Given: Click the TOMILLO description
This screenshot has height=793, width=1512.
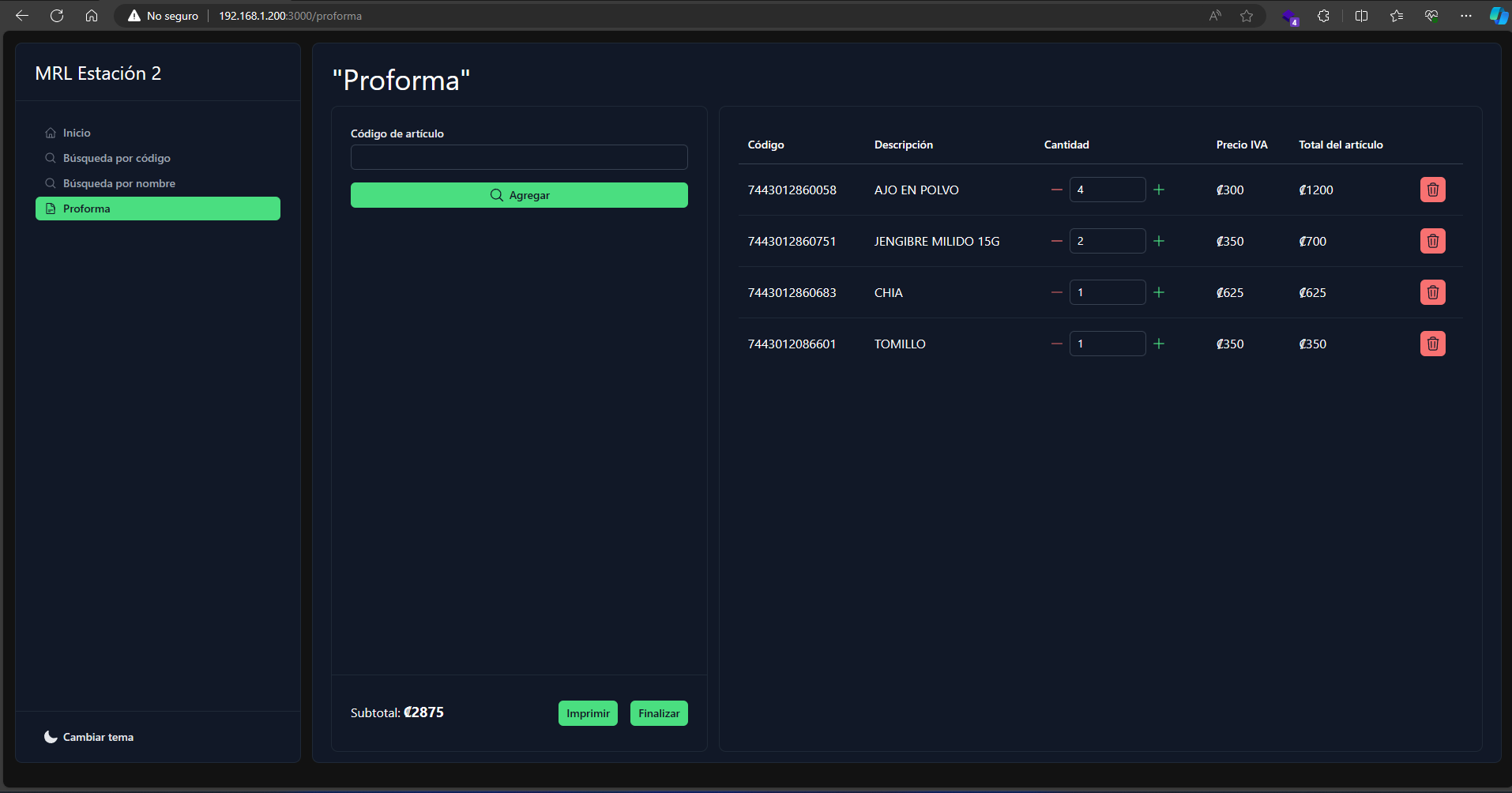Looking at the screenshot, I should (x=900, y=344).
